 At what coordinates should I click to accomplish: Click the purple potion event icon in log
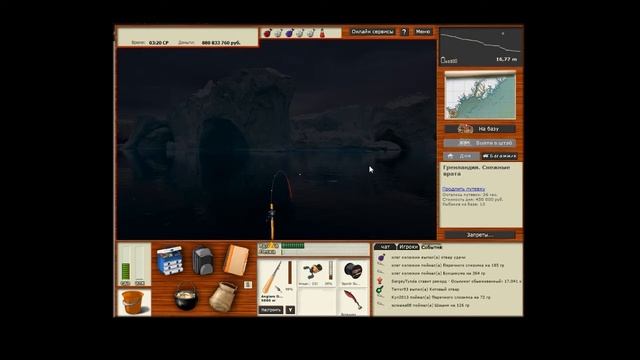click(x=381, y=258)
